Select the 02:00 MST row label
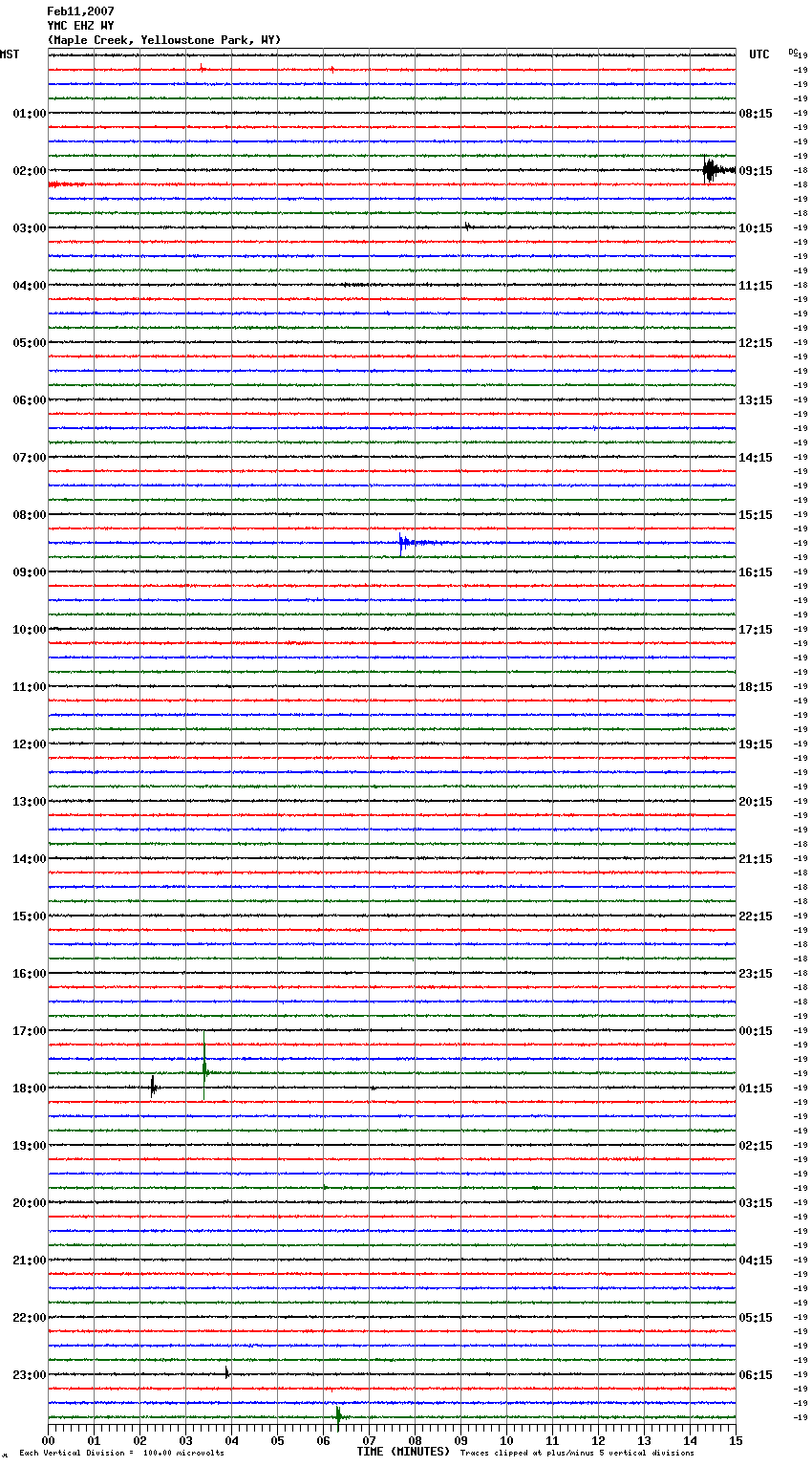This screenshot has width=812, height=1466. 30,171
